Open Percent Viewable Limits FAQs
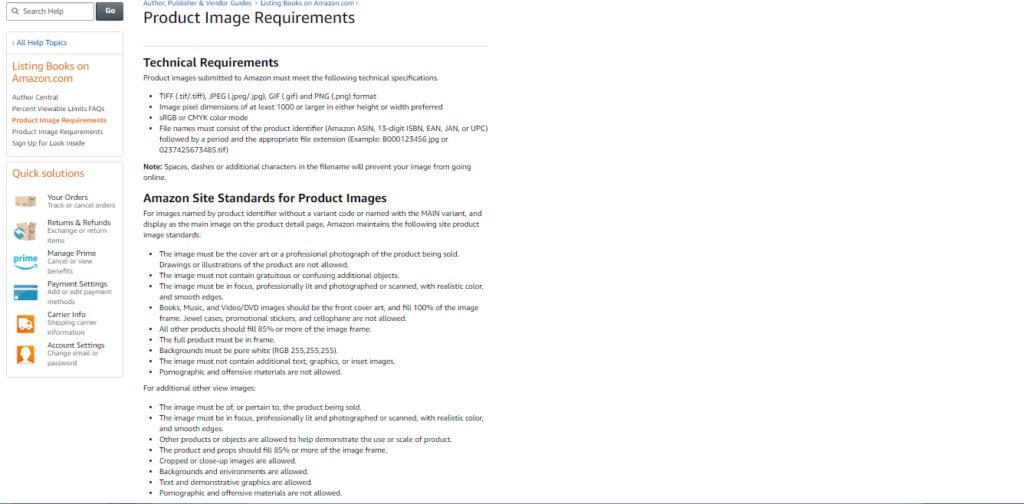 click(58, 108)
